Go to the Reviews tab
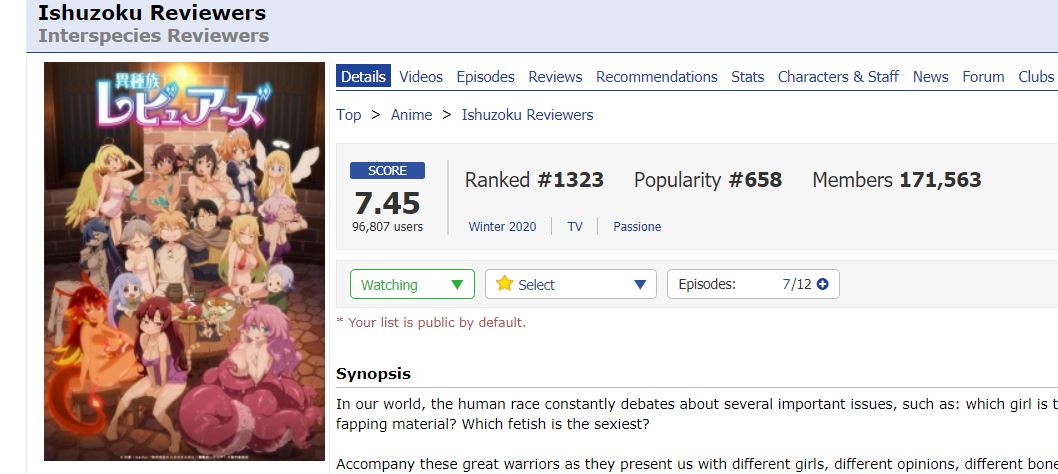1058x474 pixels. tap(555, 77)
